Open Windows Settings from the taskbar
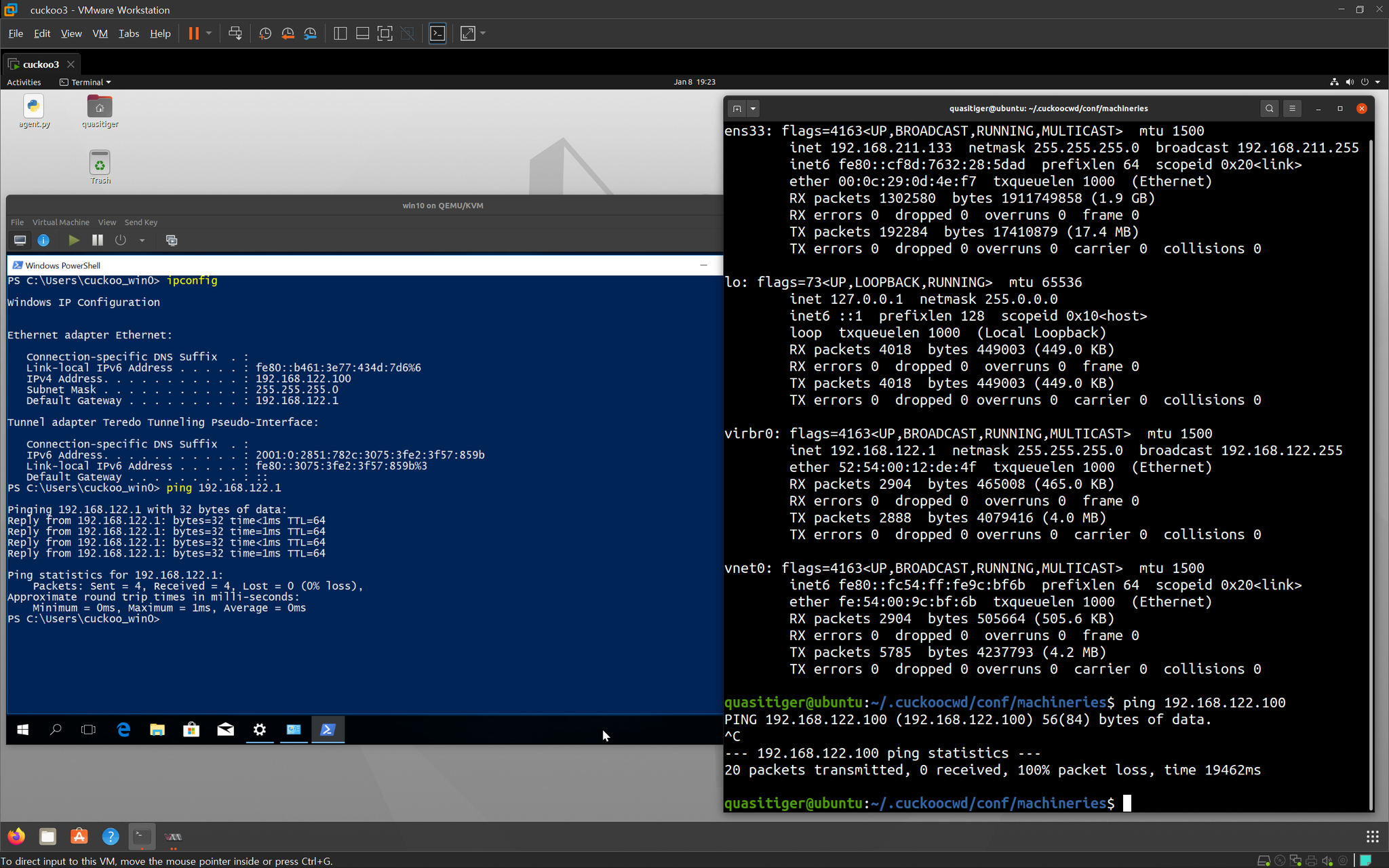The width and height of the screenshot is (1389, 868). tap(259, 730)
